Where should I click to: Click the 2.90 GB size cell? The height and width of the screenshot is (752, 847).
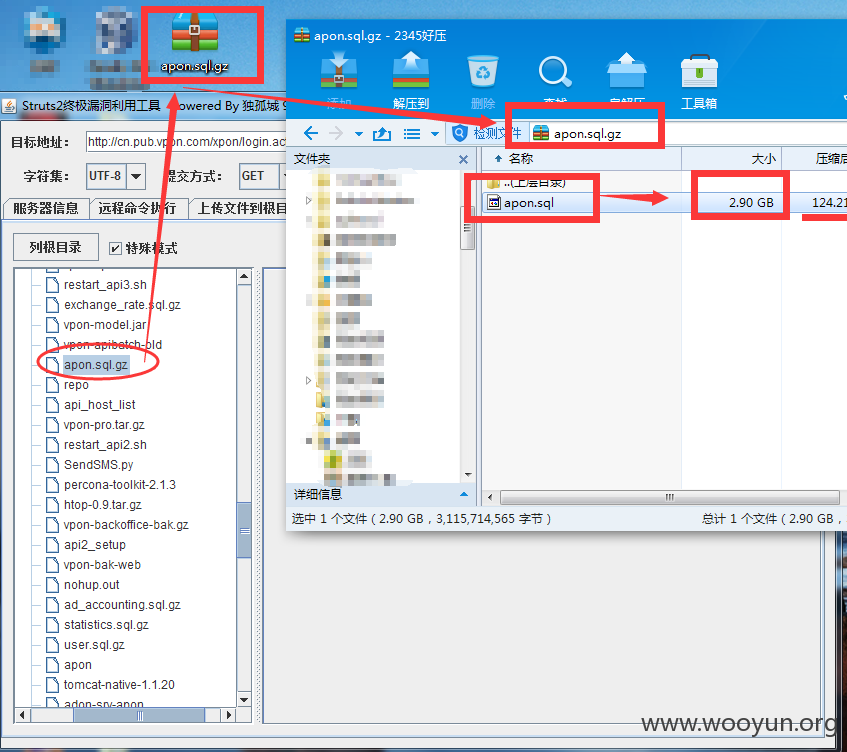pyautogui.click(x=751, y=203)
